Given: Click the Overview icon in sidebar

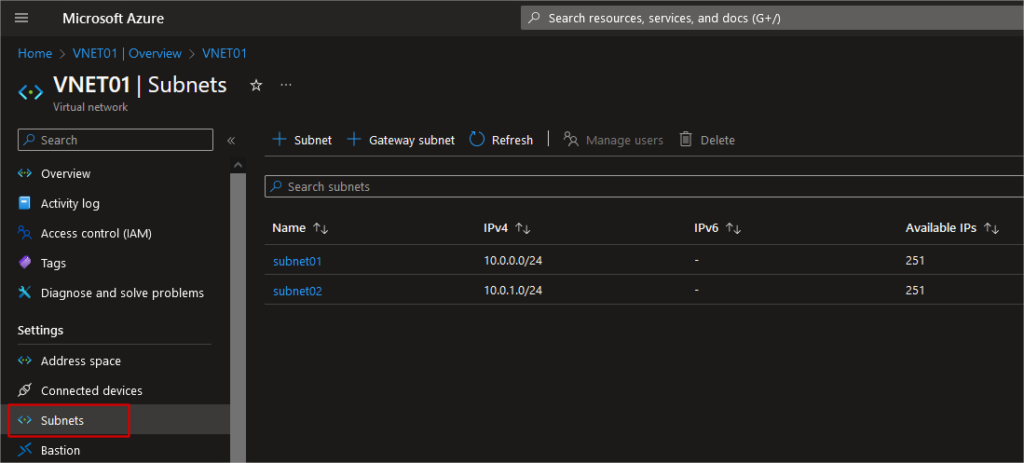Looking at the screenshot, I should 25,173.
